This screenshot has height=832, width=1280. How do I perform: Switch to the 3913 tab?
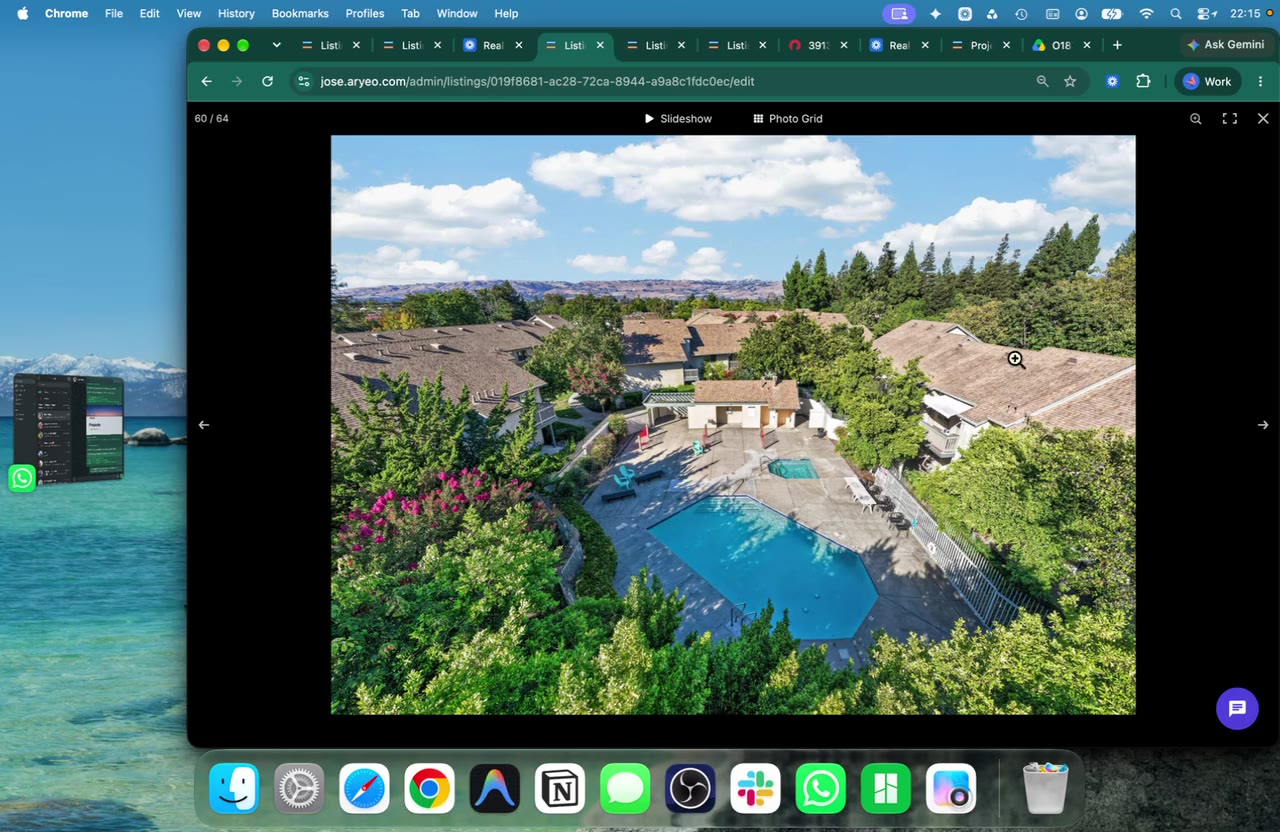click(818, 45)
